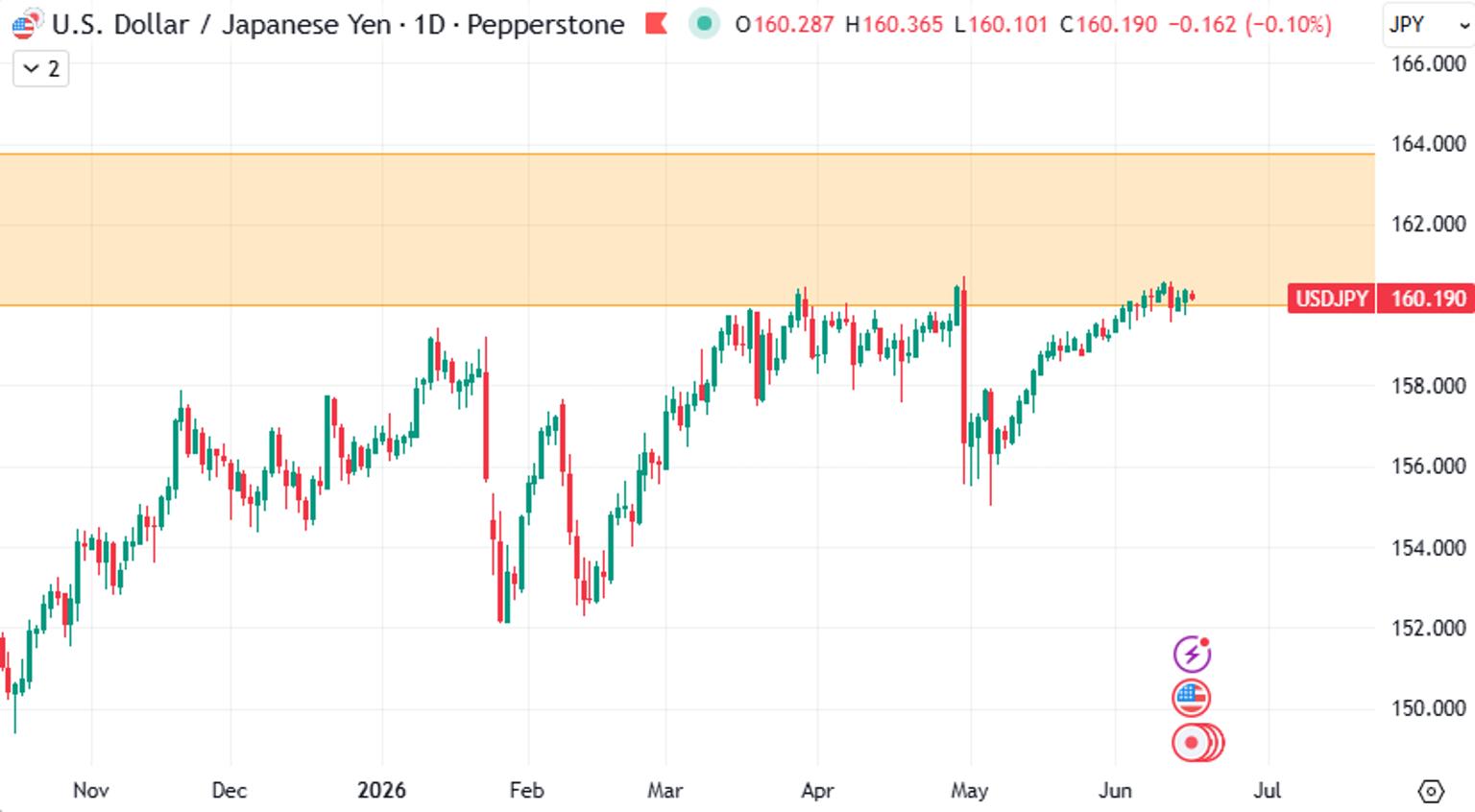Click the USD/JPY flag symbol logo

(x=25, y=24)
